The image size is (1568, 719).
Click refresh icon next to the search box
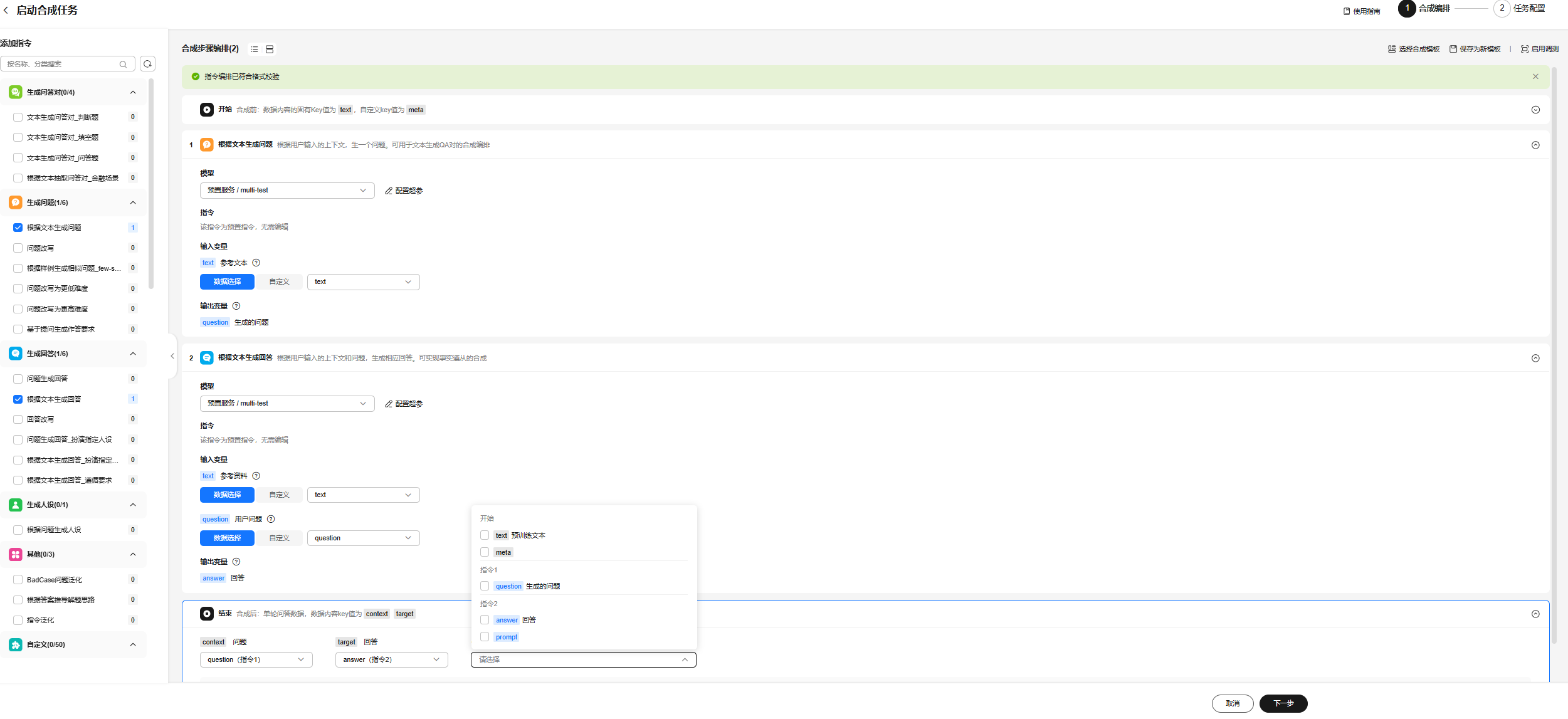point(147,64)
